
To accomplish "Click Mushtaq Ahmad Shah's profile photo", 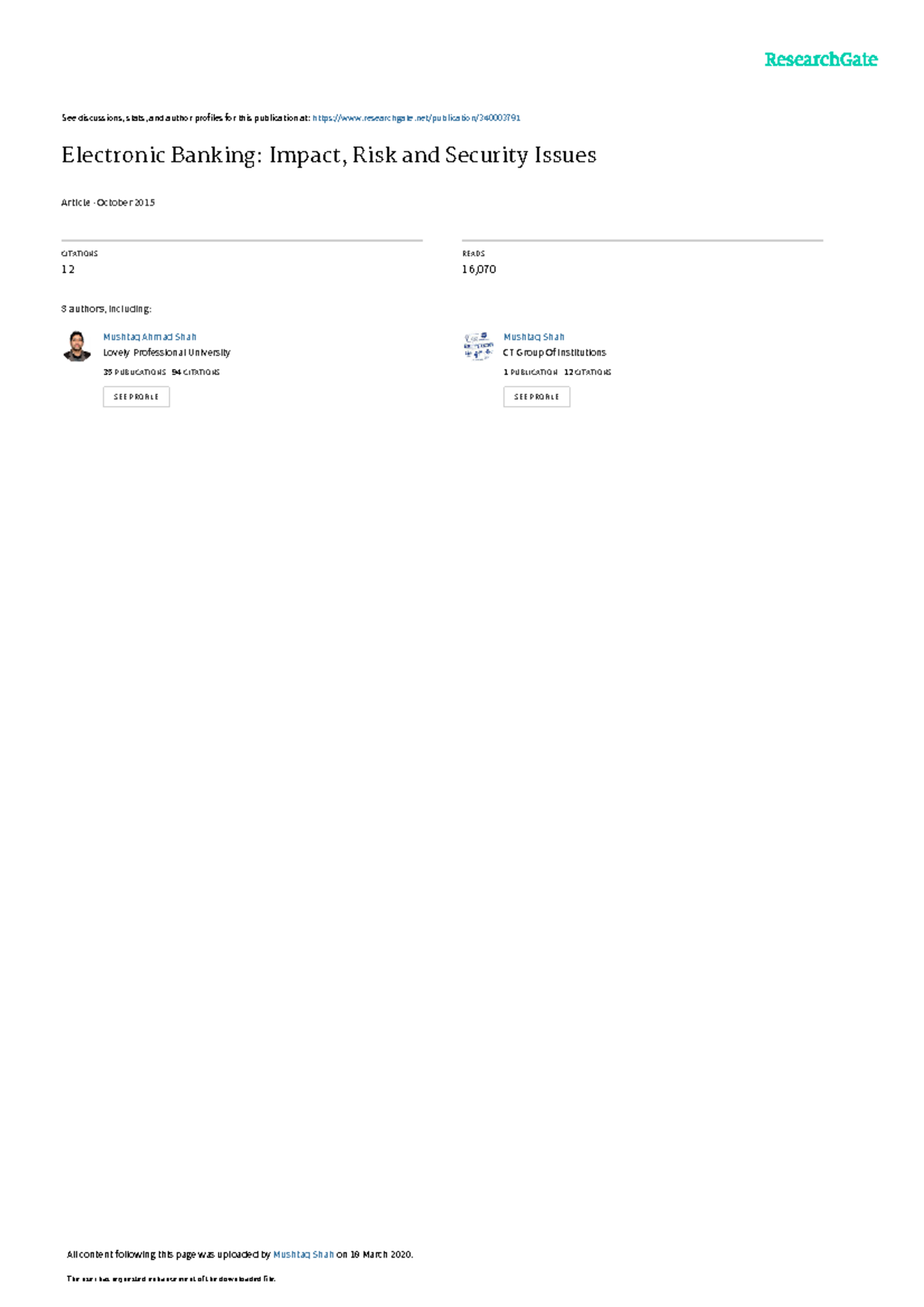I will click(76, 346).
